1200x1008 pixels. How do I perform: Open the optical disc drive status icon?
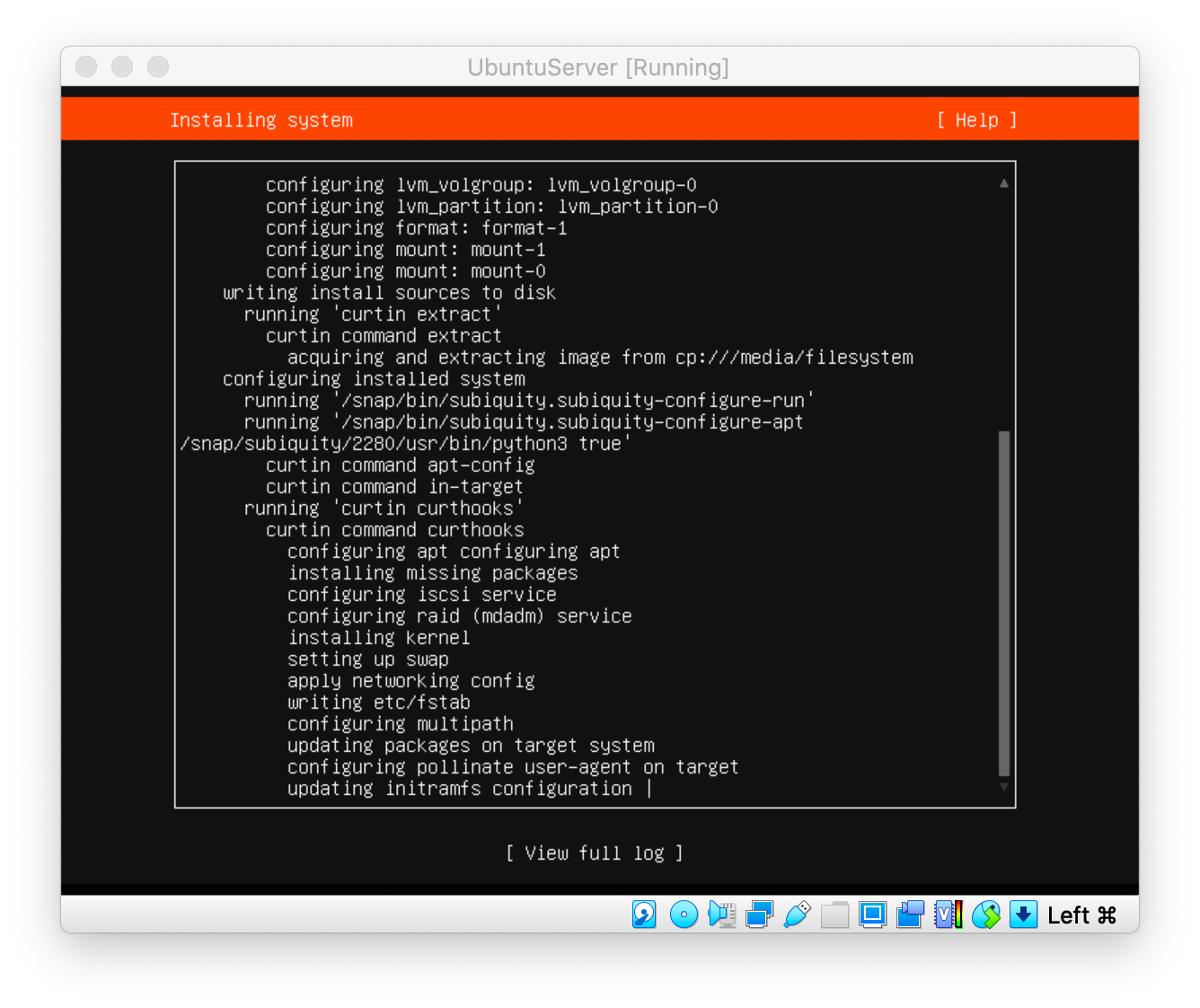tap(684, 915)
